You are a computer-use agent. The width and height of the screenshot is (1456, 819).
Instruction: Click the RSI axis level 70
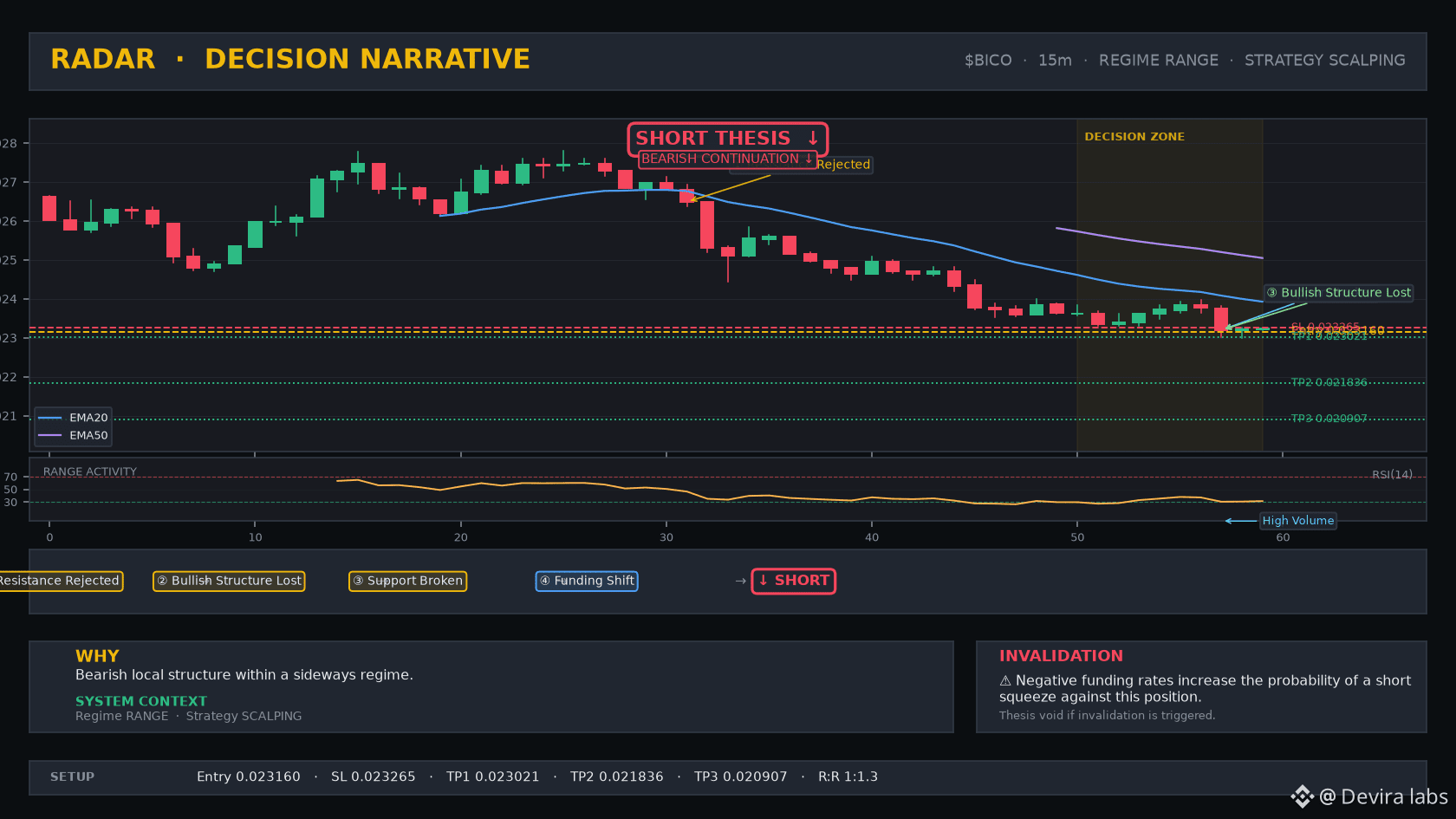10,477
